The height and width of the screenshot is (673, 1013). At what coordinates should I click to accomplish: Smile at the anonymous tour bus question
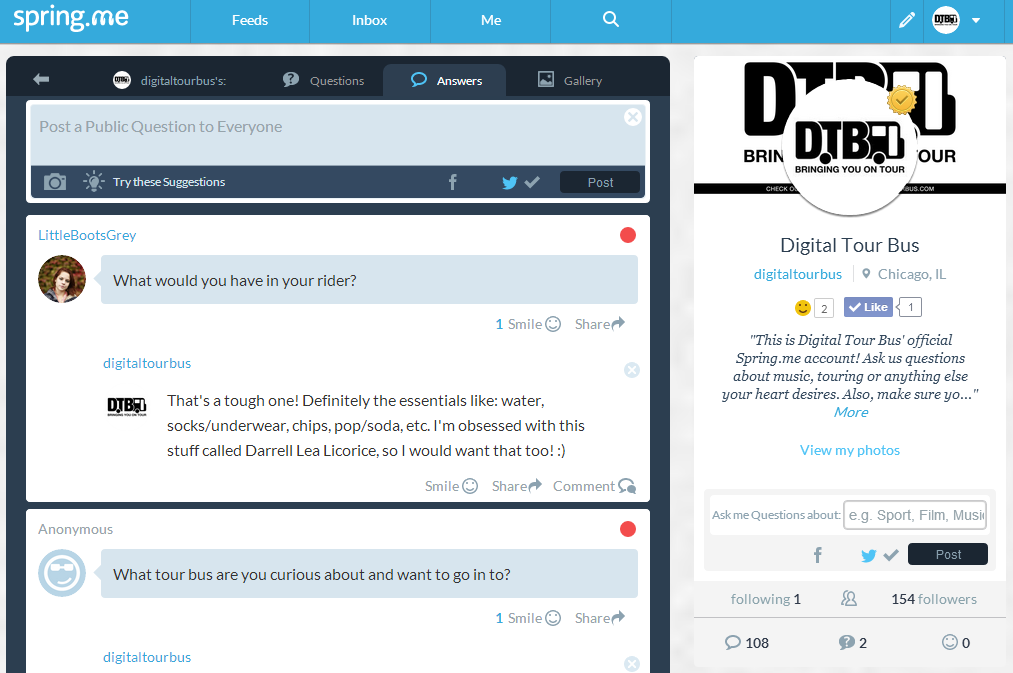522,617
